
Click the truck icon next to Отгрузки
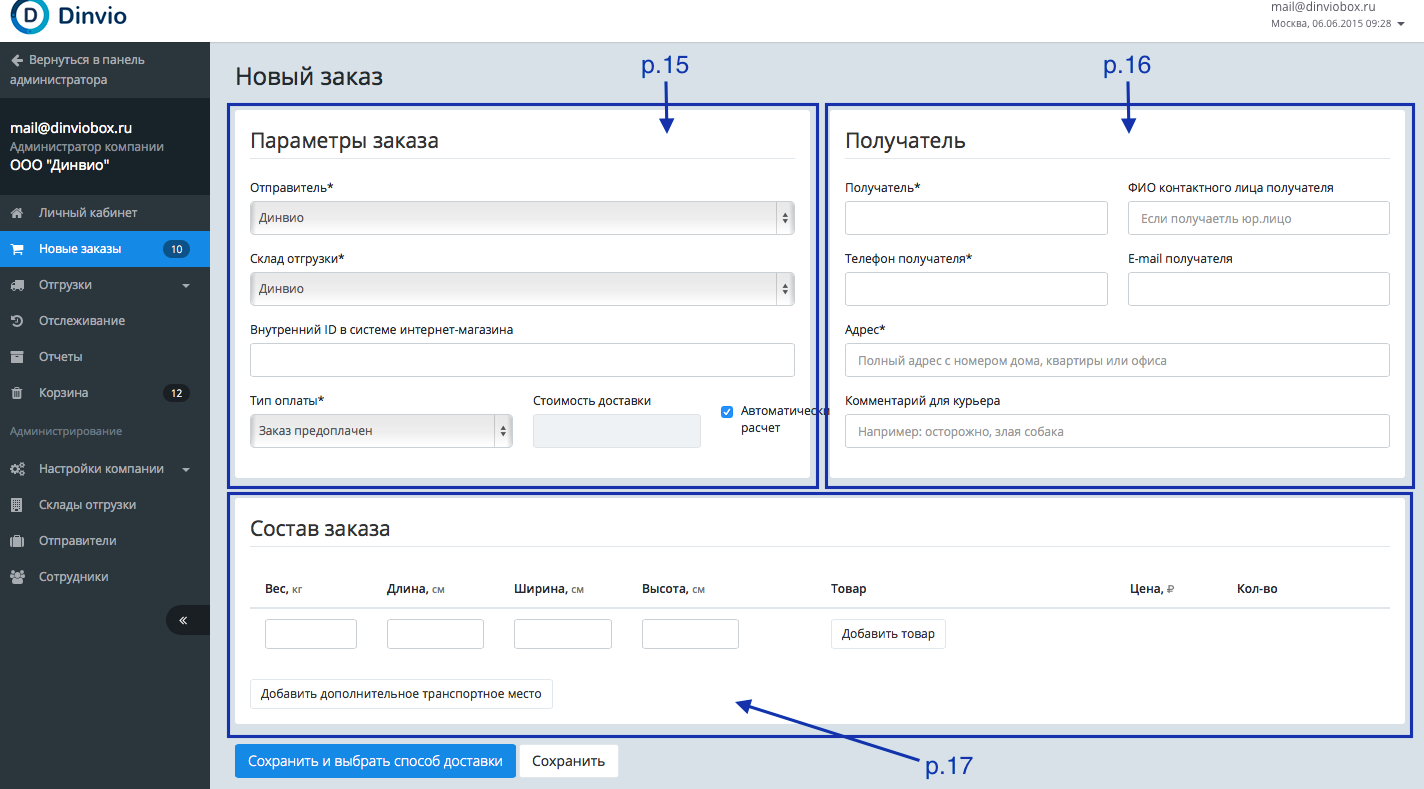17,285
